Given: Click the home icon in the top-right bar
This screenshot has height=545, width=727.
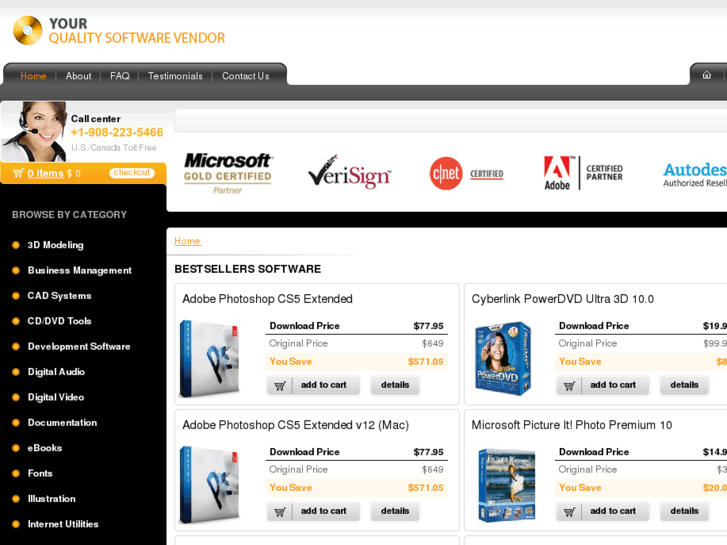Looking at the screenshot, I should [706, 75].
